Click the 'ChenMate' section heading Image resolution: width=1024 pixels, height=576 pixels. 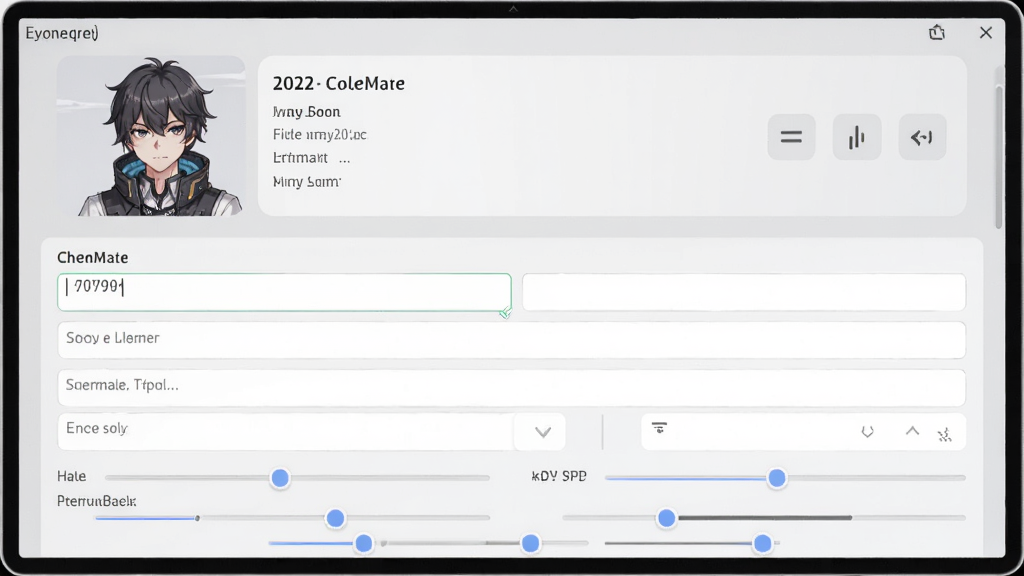[x=93, y=257]
